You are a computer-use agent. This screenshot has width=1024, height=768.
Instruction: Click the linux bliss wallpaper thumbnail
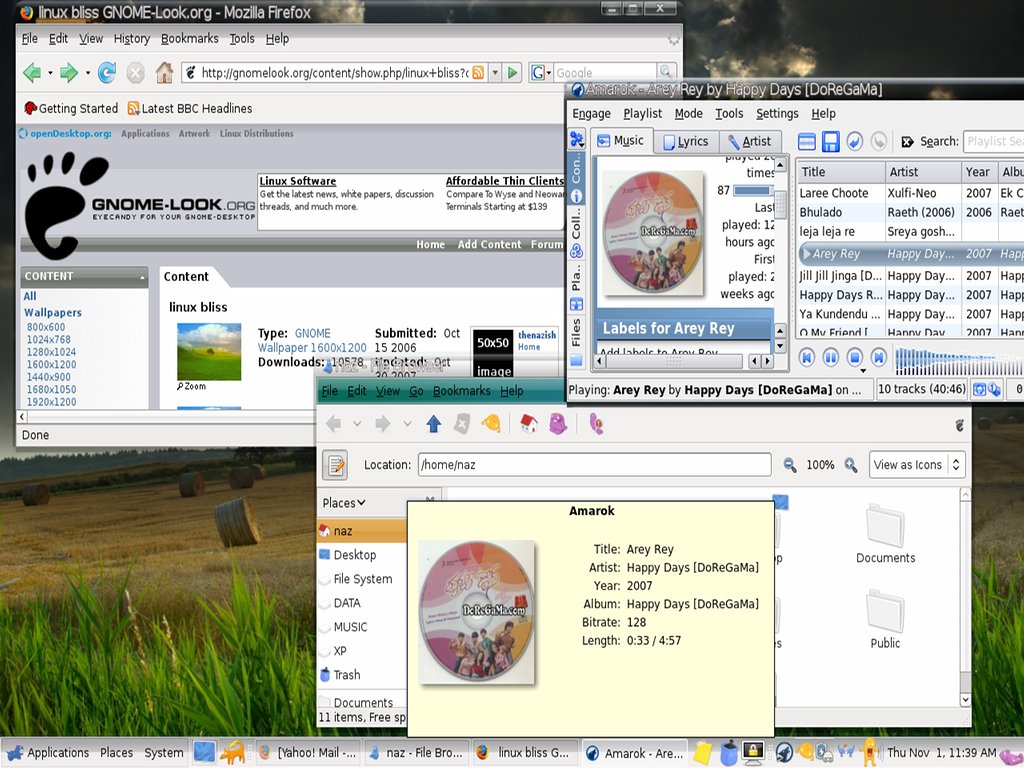[209, 351]
